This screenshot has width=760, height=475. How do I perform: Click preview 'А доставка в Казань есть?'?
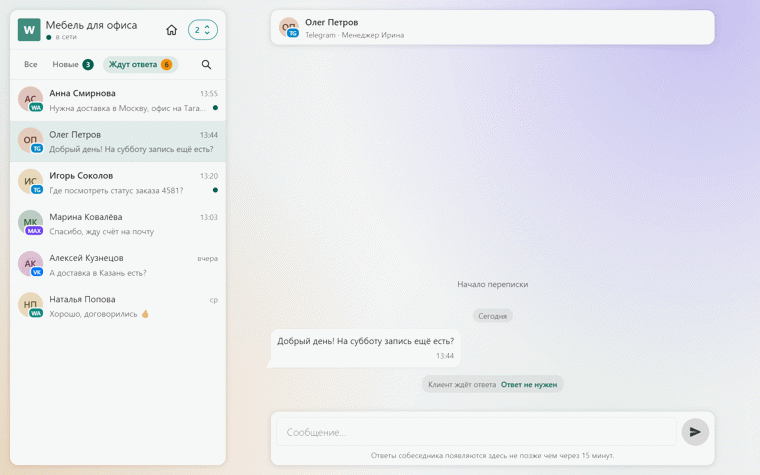(x=97, y=273)
